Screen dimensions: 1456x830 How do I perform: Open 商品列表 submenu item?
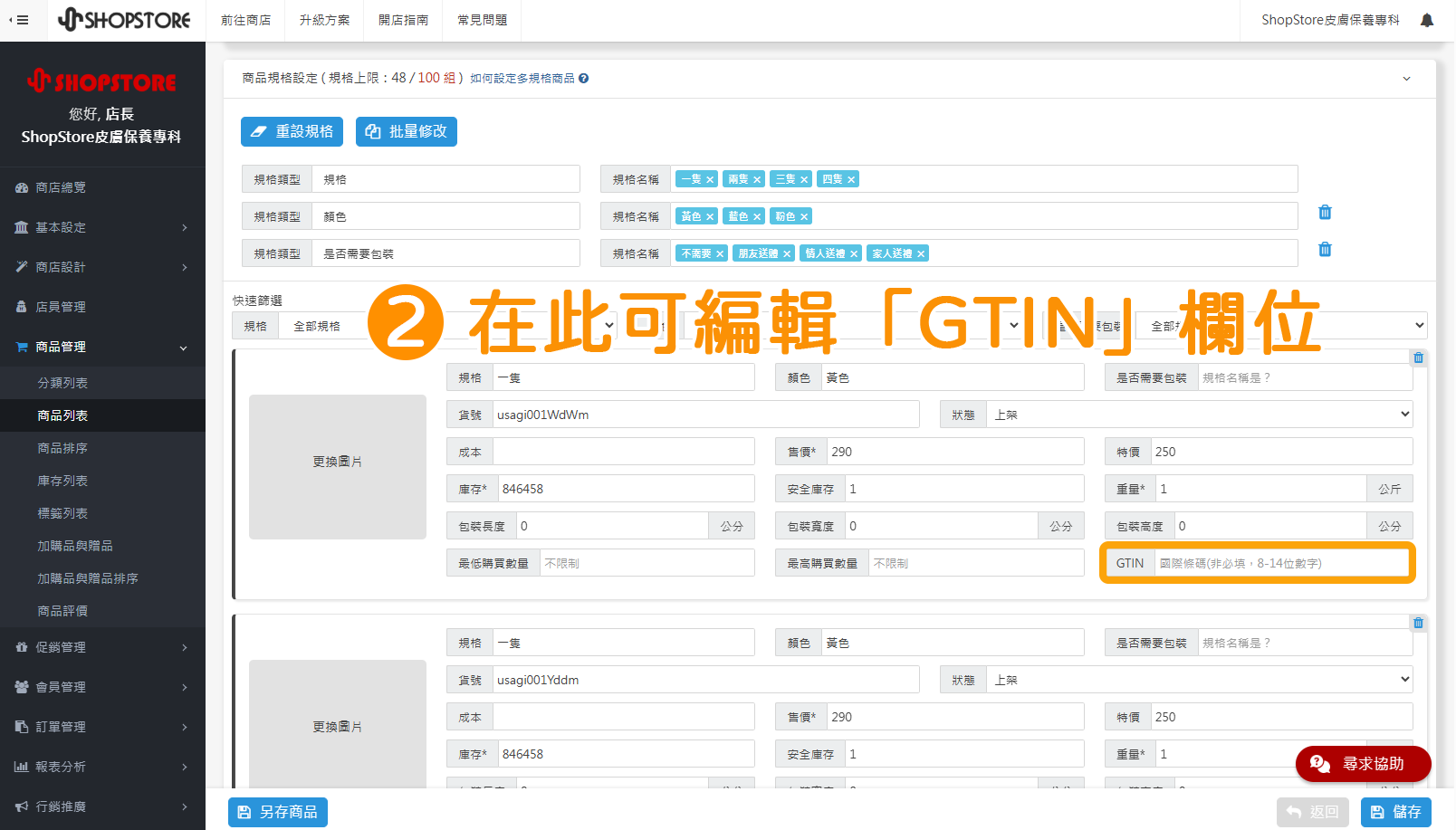point(102,415)
